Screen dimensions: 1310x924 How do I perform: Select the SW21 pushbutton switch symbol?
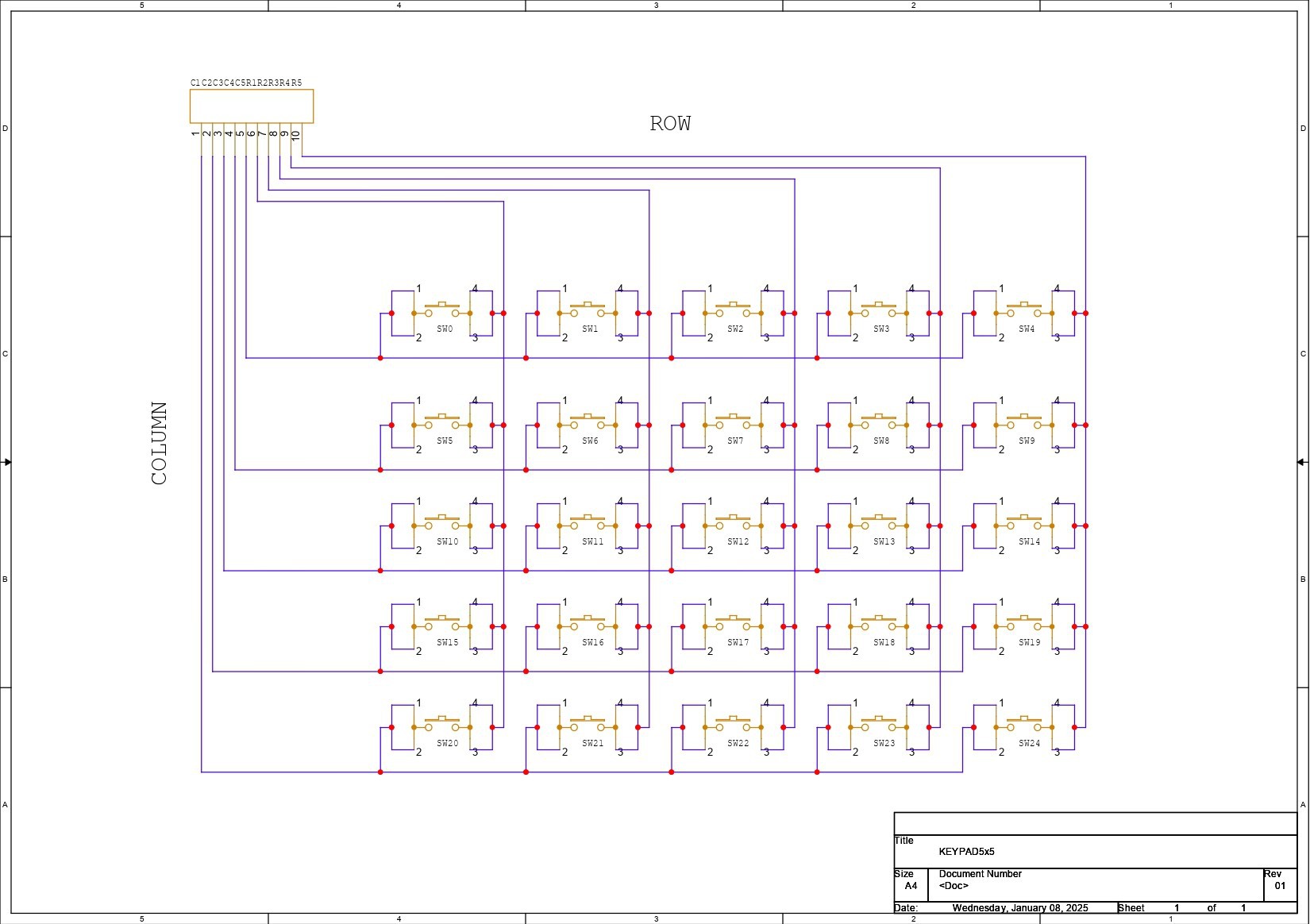[588, 728]
